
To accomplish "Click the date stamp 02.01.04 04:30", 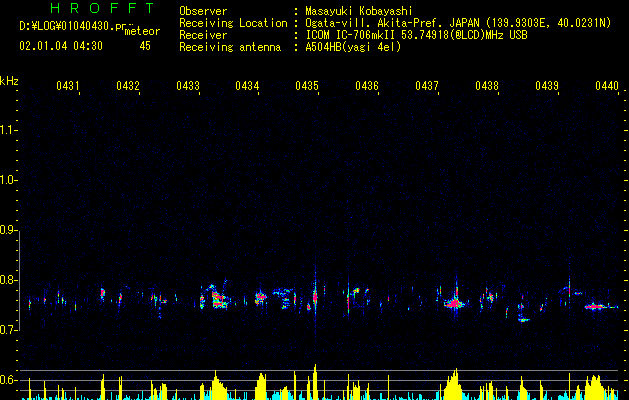I will pos(61,46).
